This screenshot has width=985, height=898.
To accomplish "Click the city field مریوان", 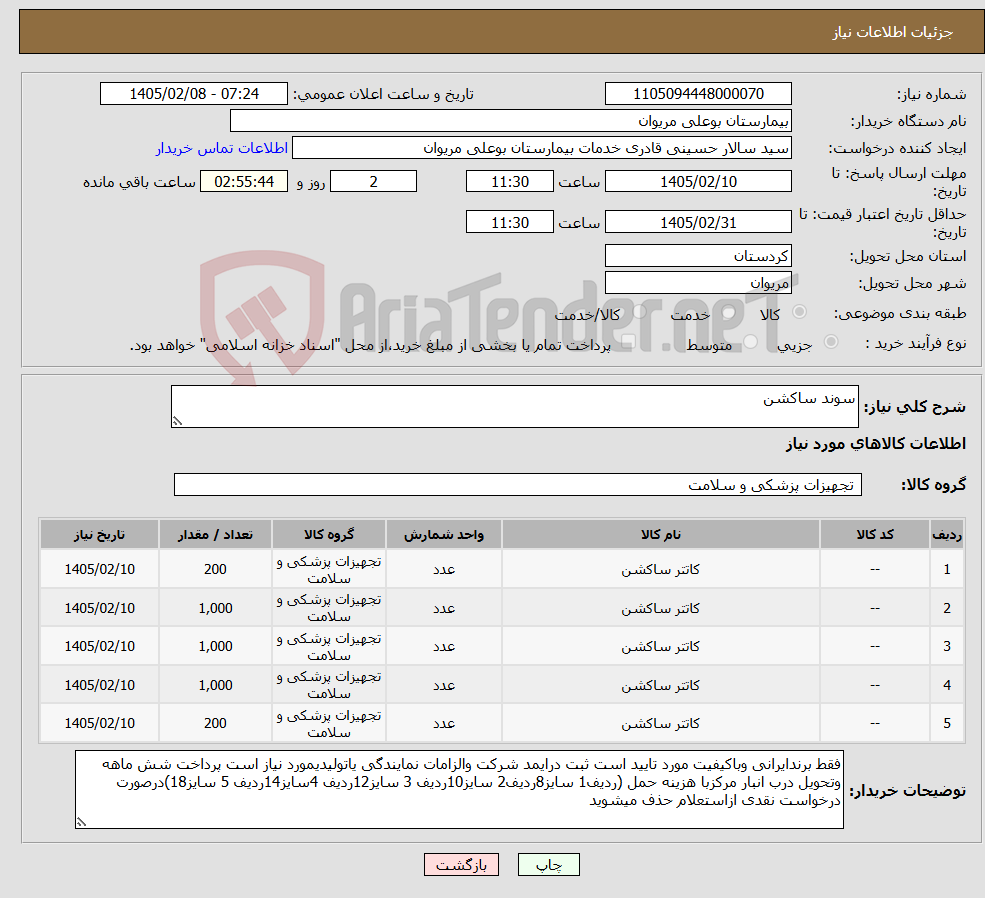I will [698, 283].
